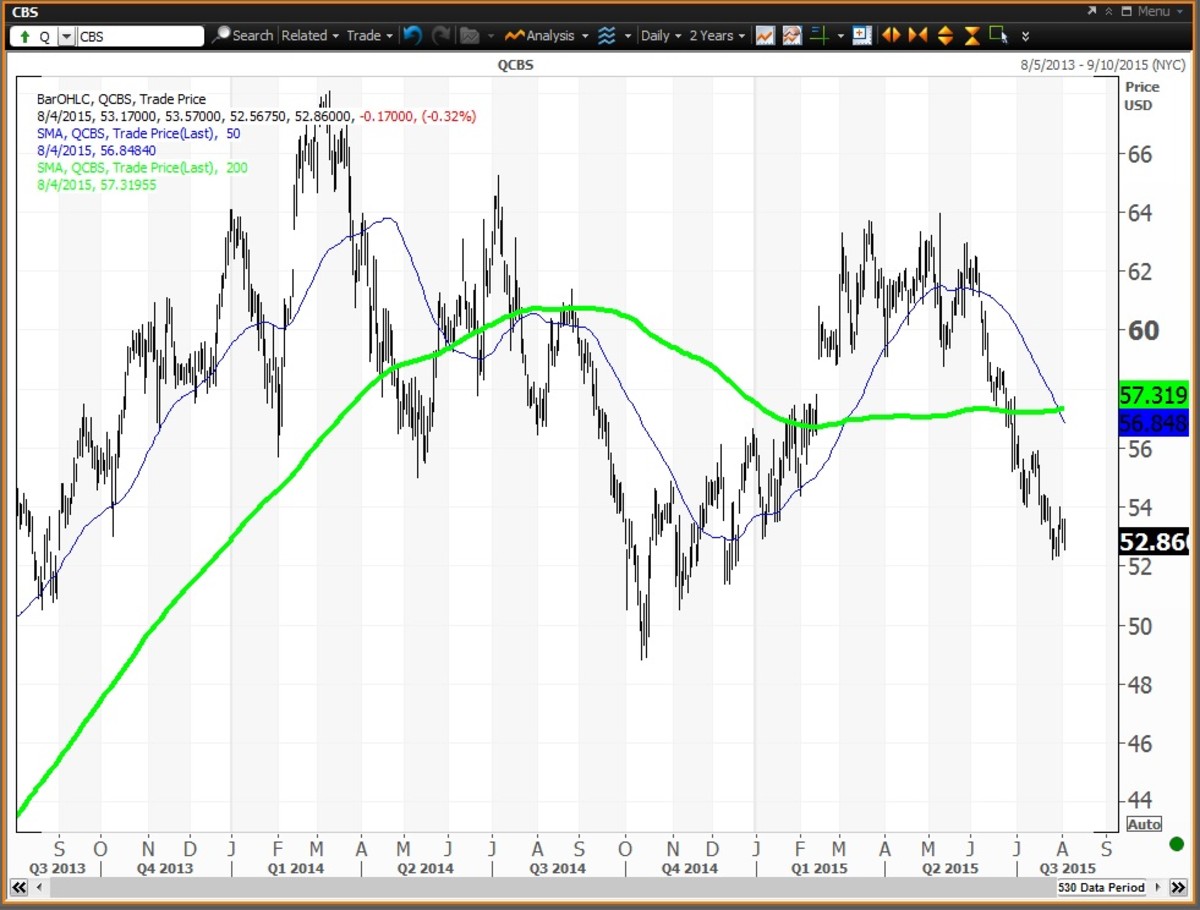This screenshot has height=910, width=1200.
Task: Click the overlay chart comparison icon
Action: (x=792, y=35)
